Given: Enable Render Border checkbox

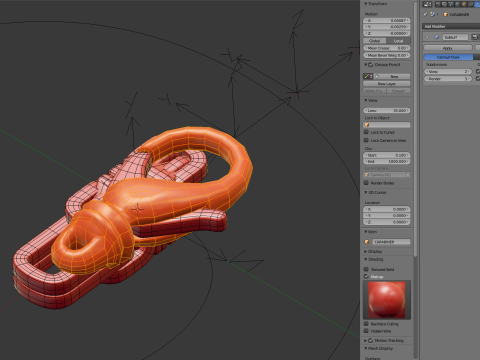Looking at the screenshot, I should (366, 183).
